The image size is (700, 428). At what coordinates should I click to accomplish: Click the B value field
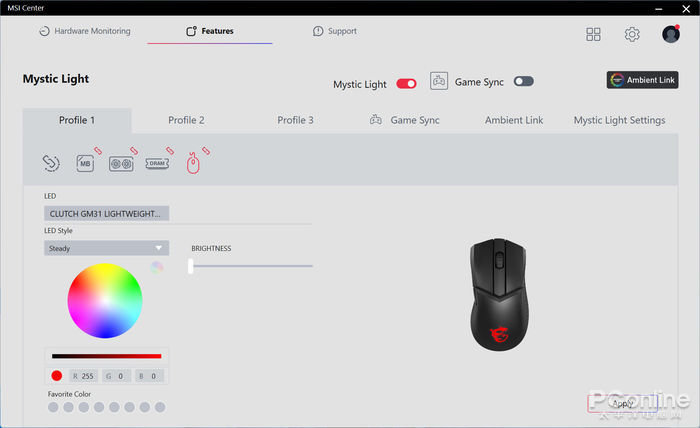150,376
